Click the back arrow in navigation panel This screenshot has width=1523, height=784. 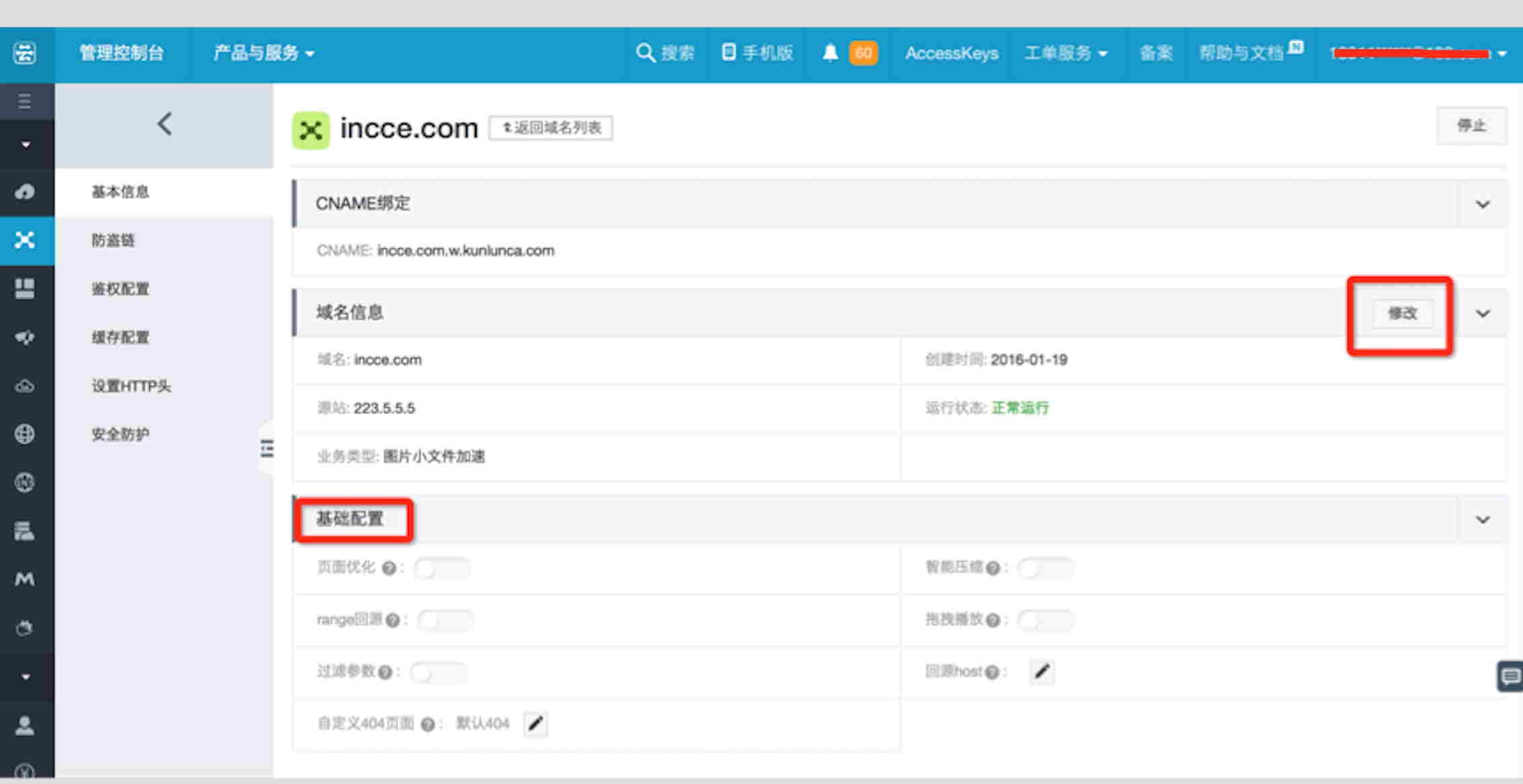[165, 124]
